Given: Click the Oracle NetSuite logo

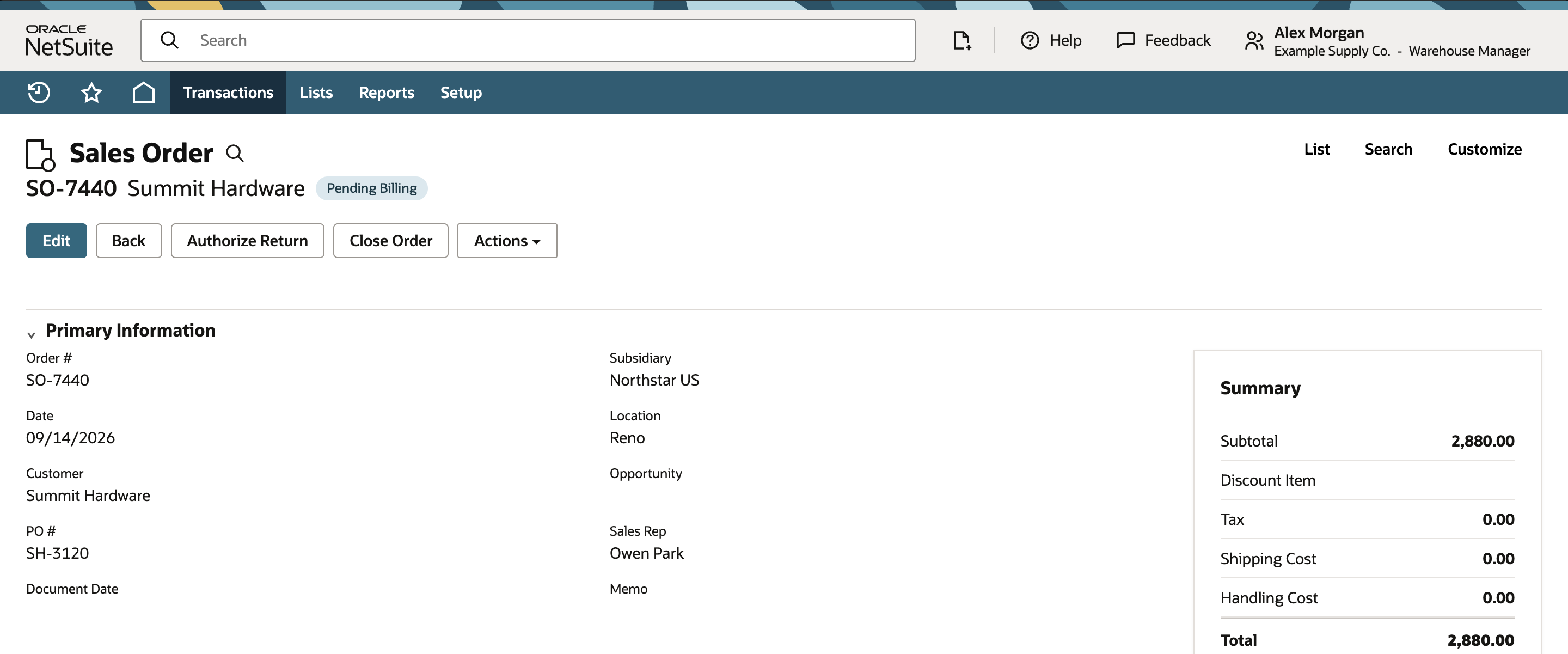Looking at the screenshot, I should pos(69,40).
